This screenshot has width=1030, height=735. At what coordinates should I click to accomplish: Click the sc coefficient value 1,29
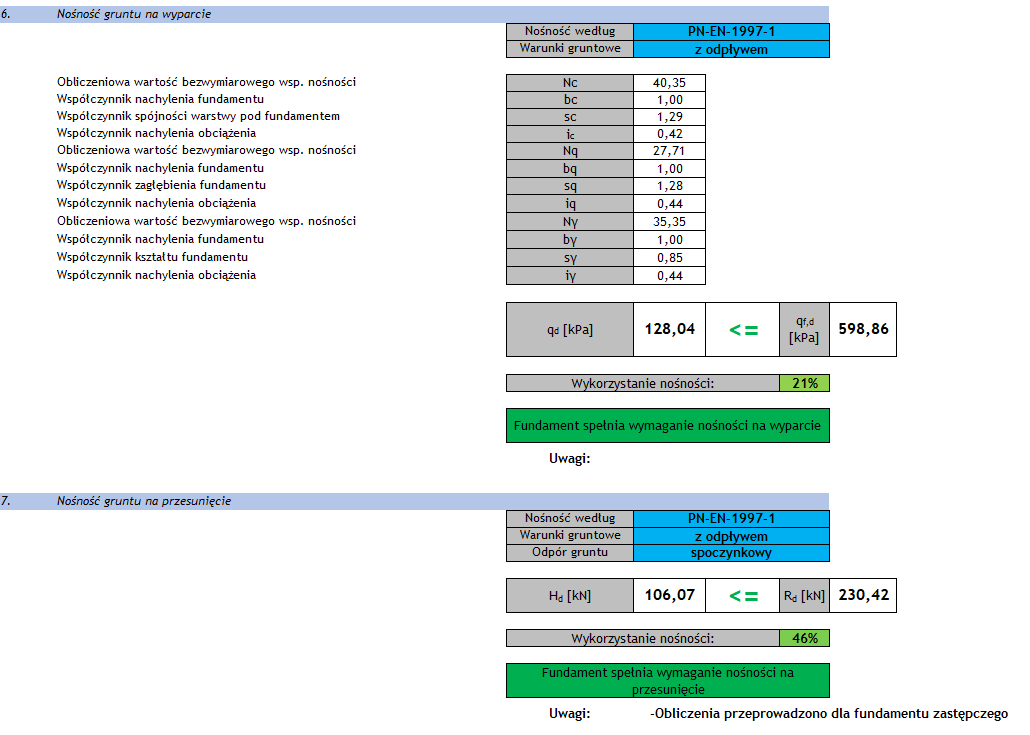tap(669, 117)
